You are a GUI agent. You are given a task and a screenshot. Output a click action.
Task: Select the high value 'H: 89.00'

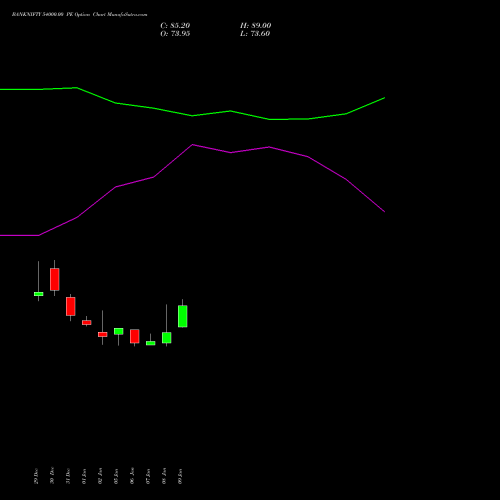coord(256,26)
